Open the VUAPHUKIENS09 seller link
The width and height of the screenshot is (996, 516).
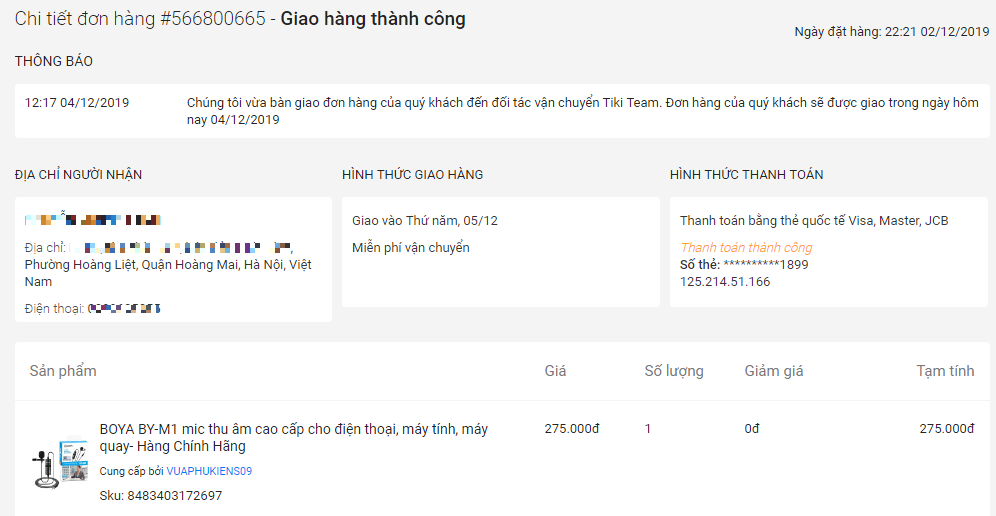point(209,471)
